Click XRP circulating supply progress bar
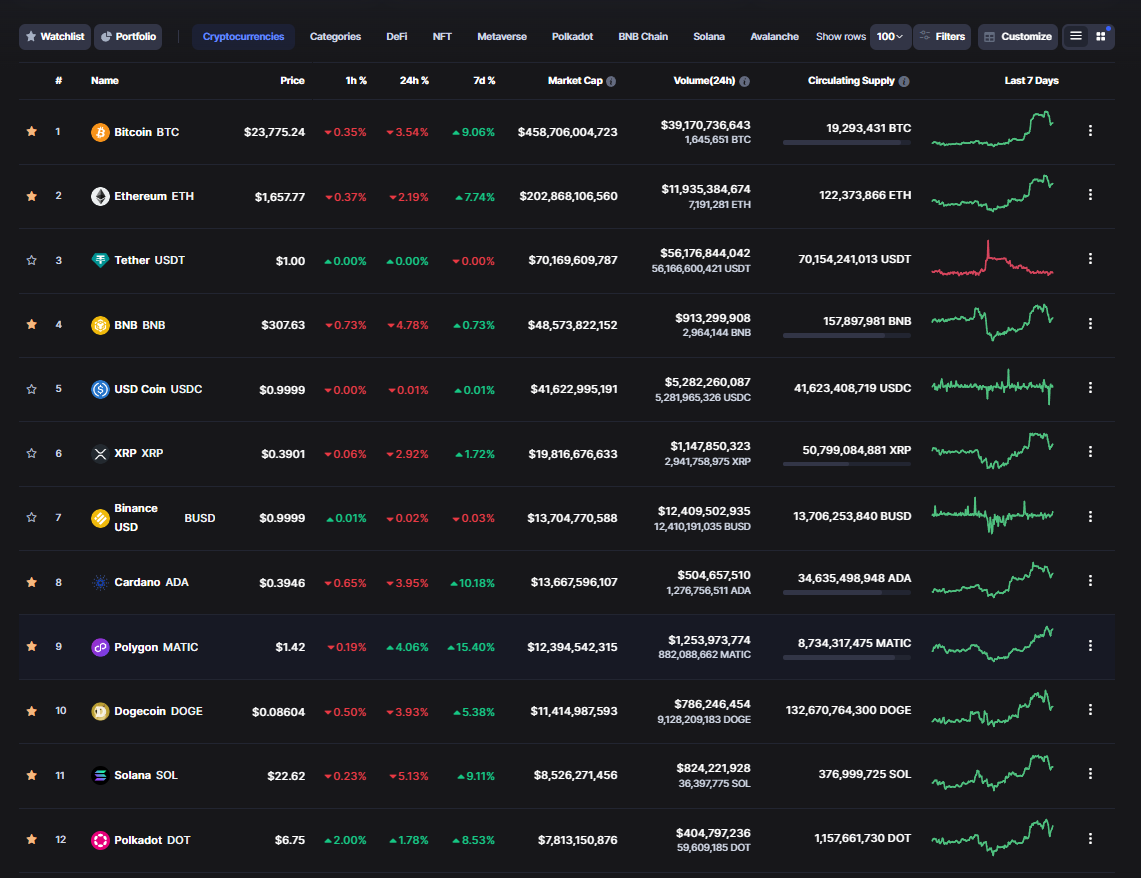This screenshot has width=1141, height=878. click(847, 464)
